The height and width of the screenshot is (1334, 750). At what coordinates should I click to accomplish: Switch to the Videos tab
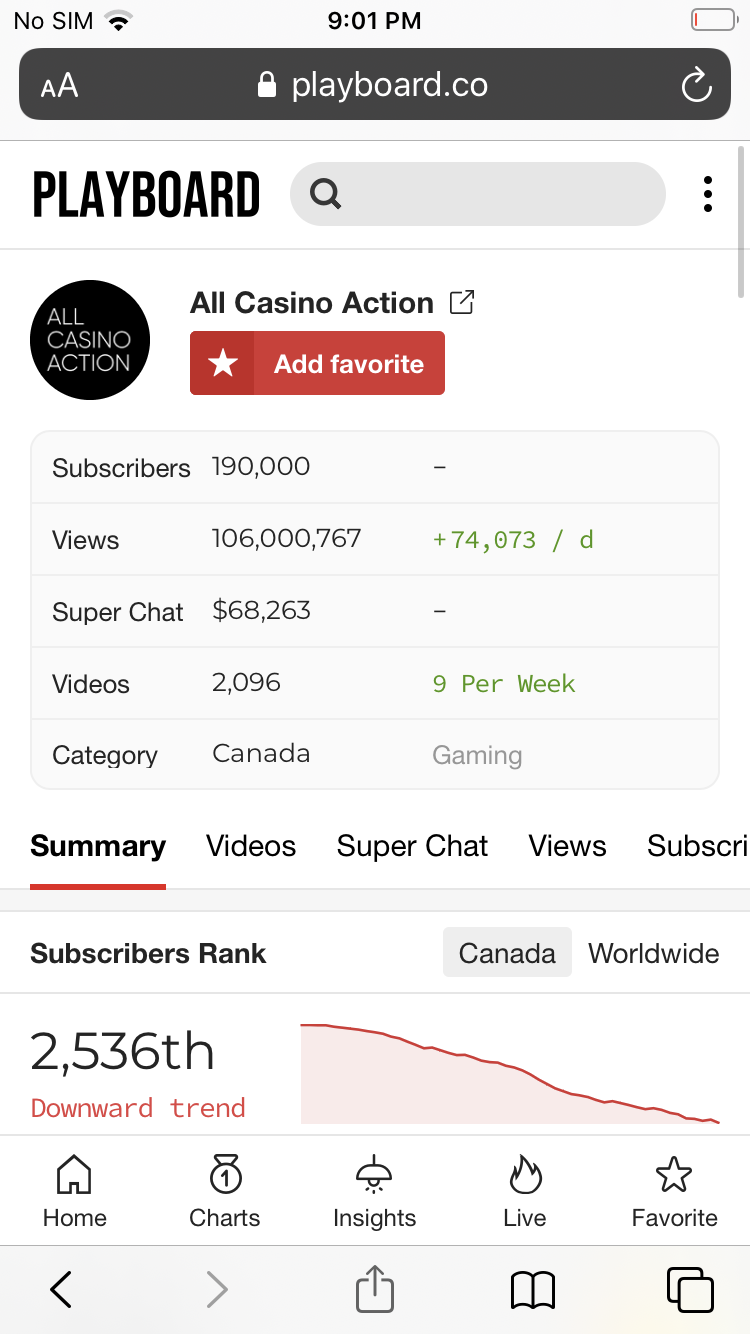point(251,846)
